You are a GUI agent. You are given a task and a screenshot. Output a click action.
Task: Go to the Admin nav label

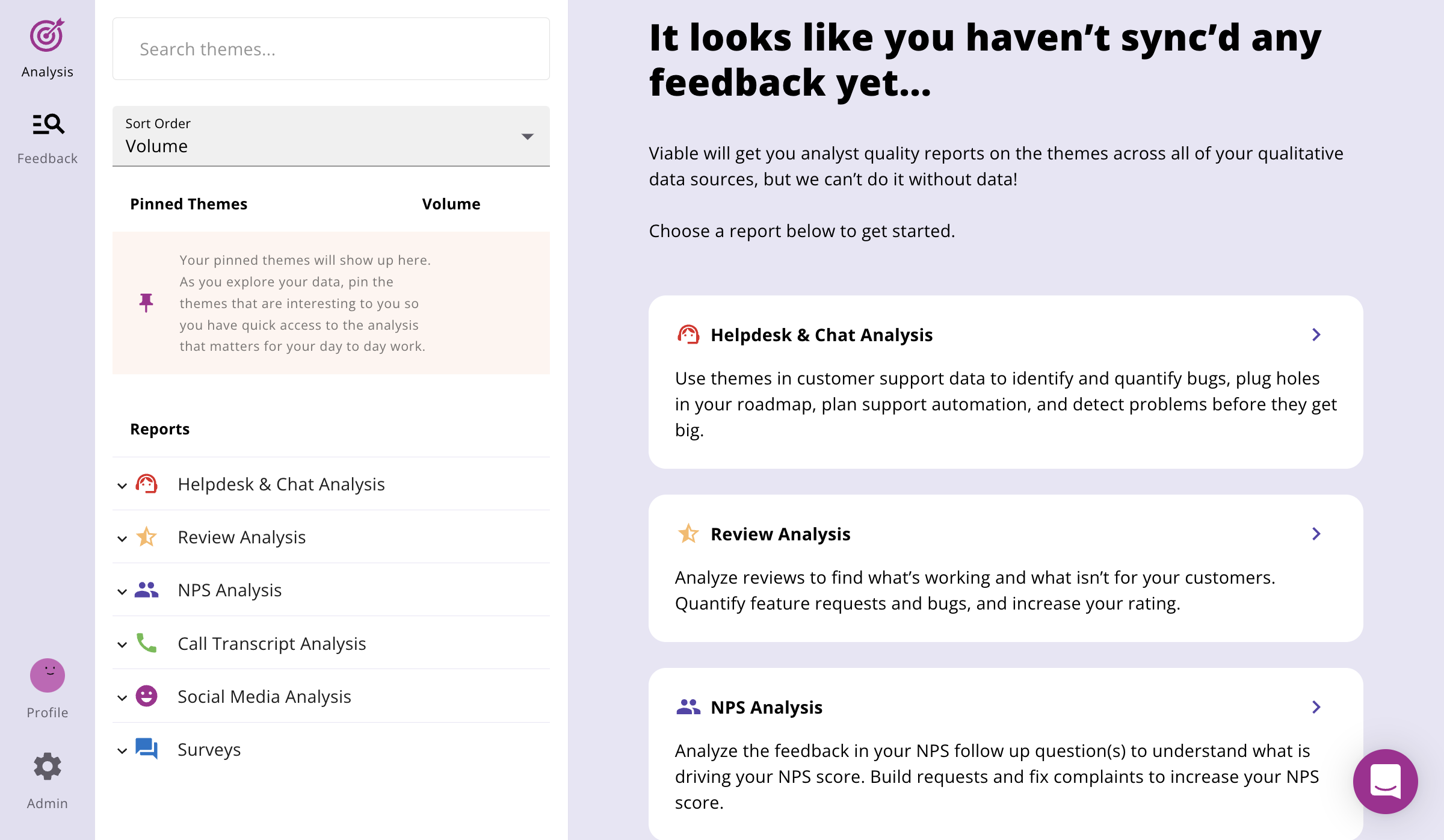[x=48, y=803]
